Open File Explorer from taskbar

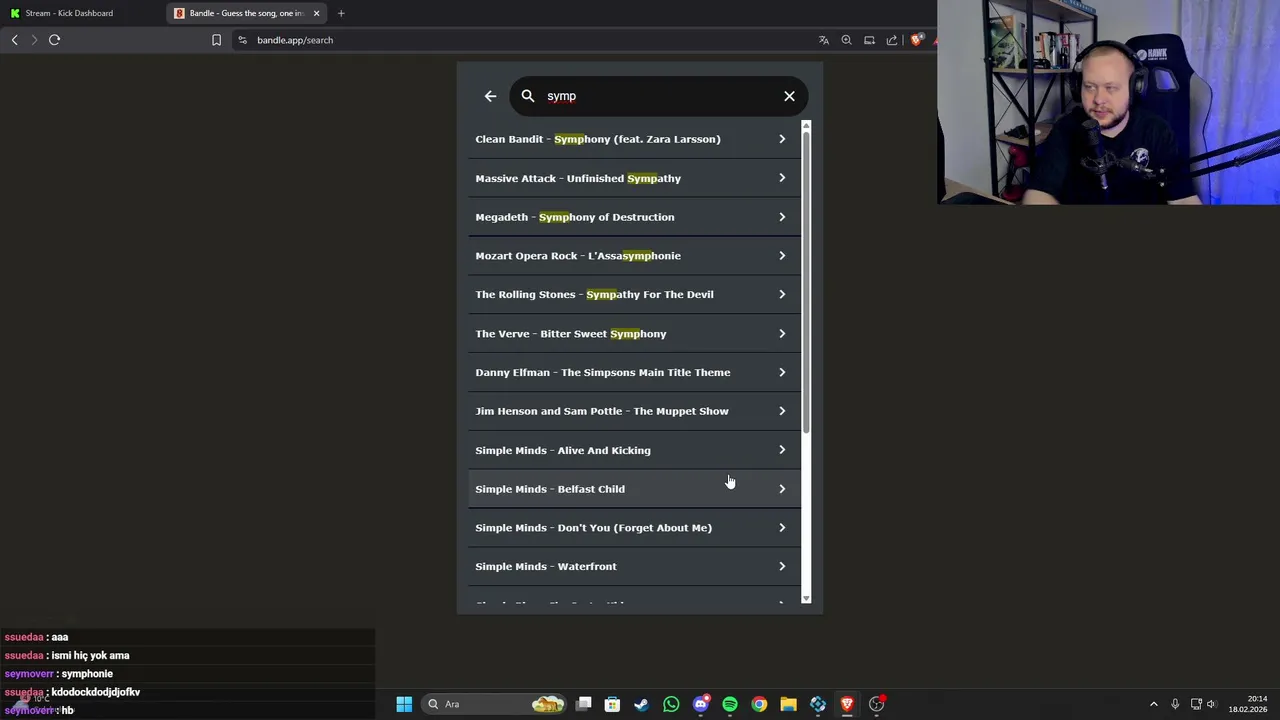(x=788, y=704)
